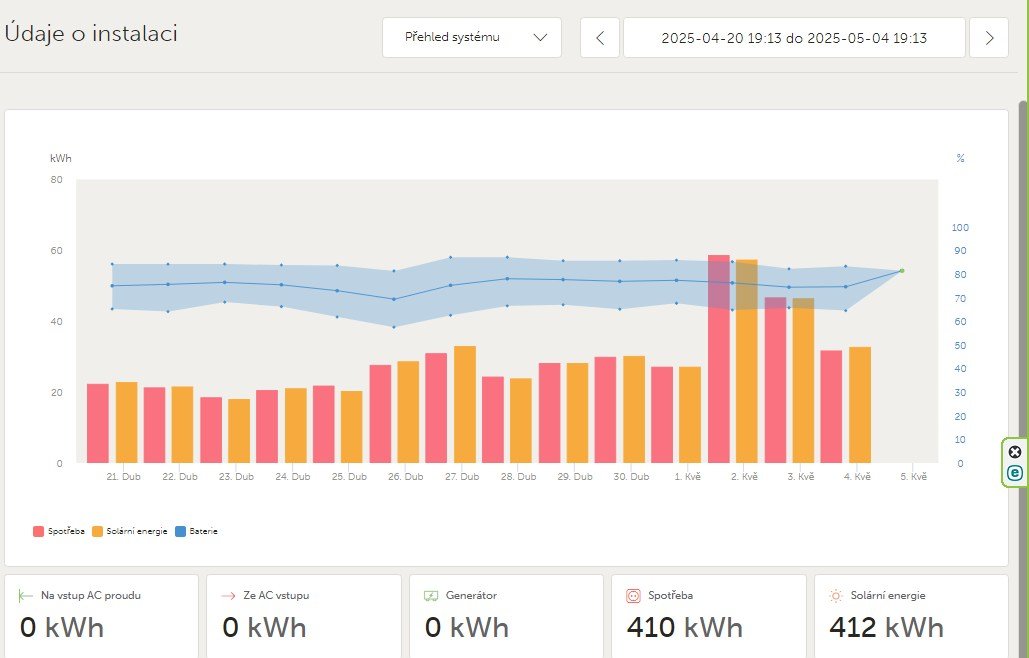Click the teal 'e' extension icon
Image resolution: width=1029 pixels, height=658 pixels.
click(x=1015, y=472)
